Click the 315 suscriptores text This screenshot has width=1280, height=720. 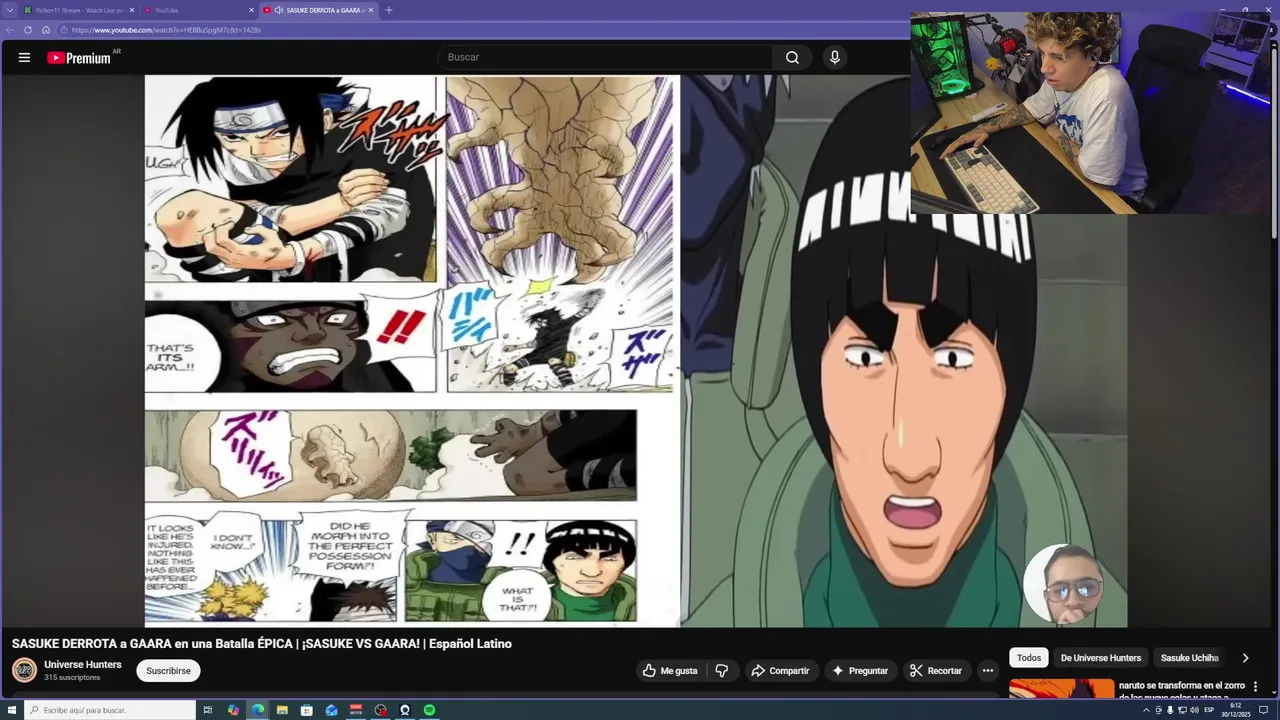72,678
